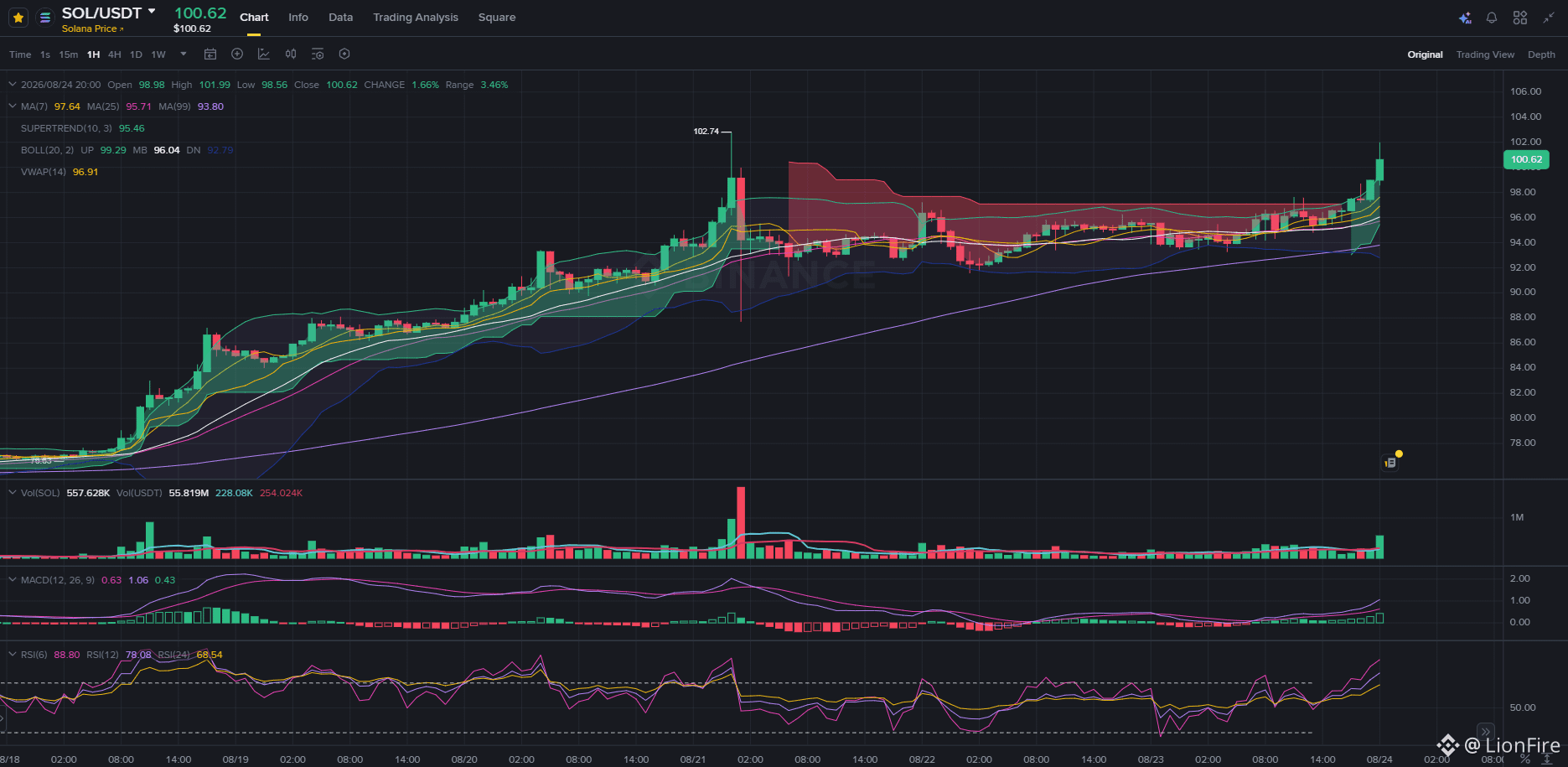
Task: Go to the Square tab
Action: tap(497, 18)
